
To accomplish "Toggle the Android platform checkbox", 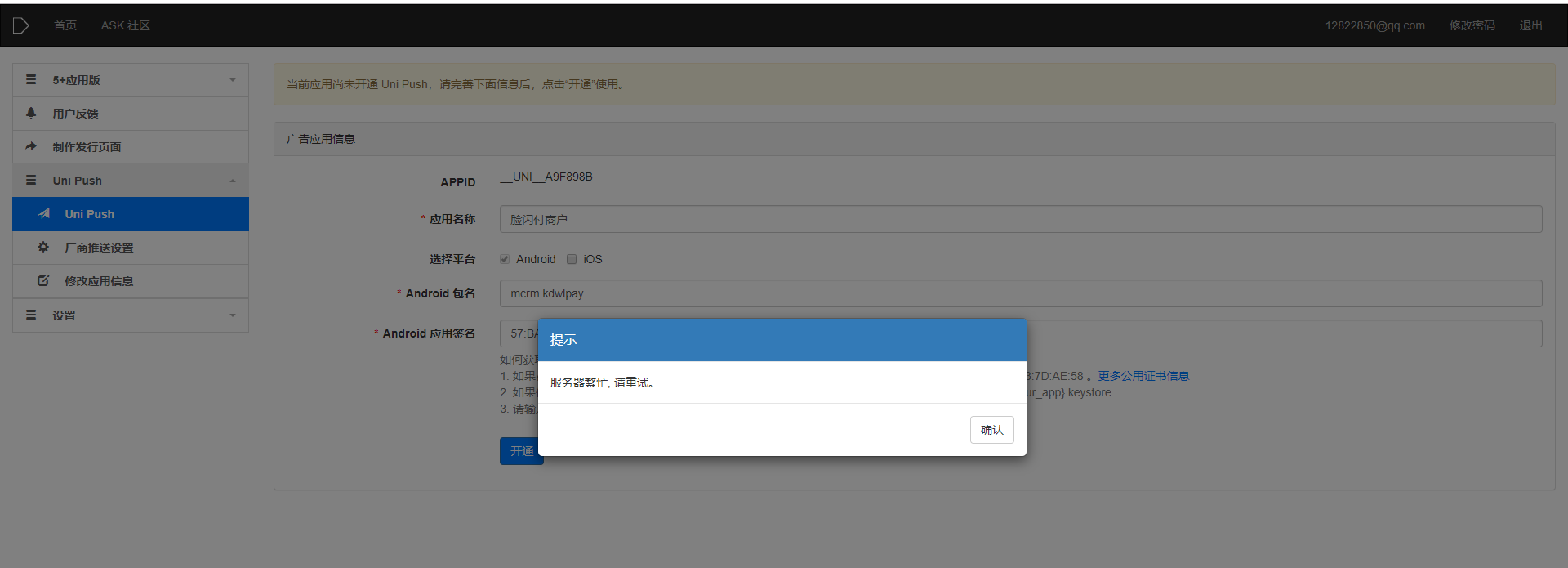I will [x=505, y=259].
